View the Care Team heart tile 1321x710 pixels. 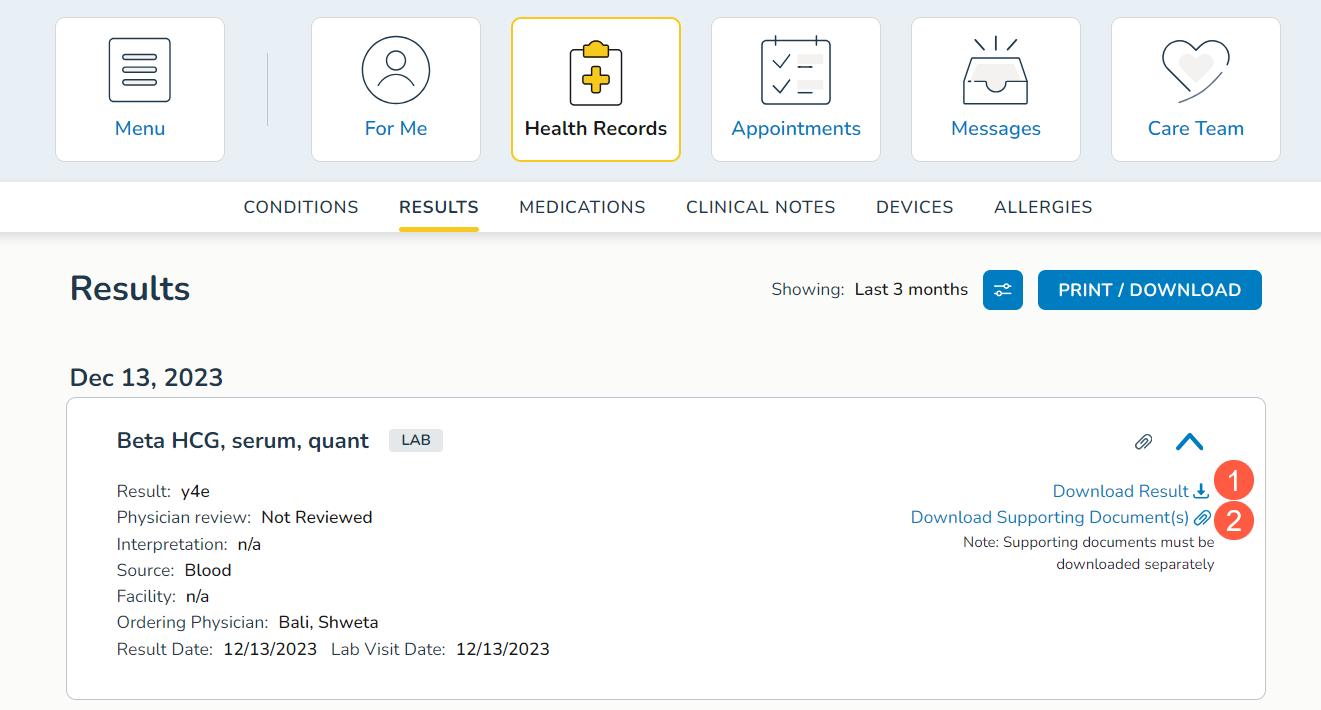1196,89
